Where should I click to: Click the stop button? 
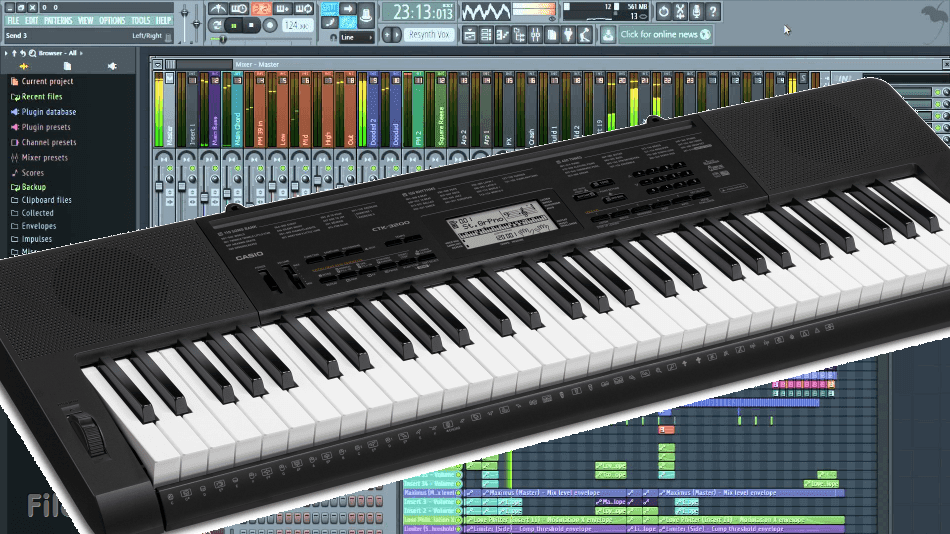pos(251,25)
